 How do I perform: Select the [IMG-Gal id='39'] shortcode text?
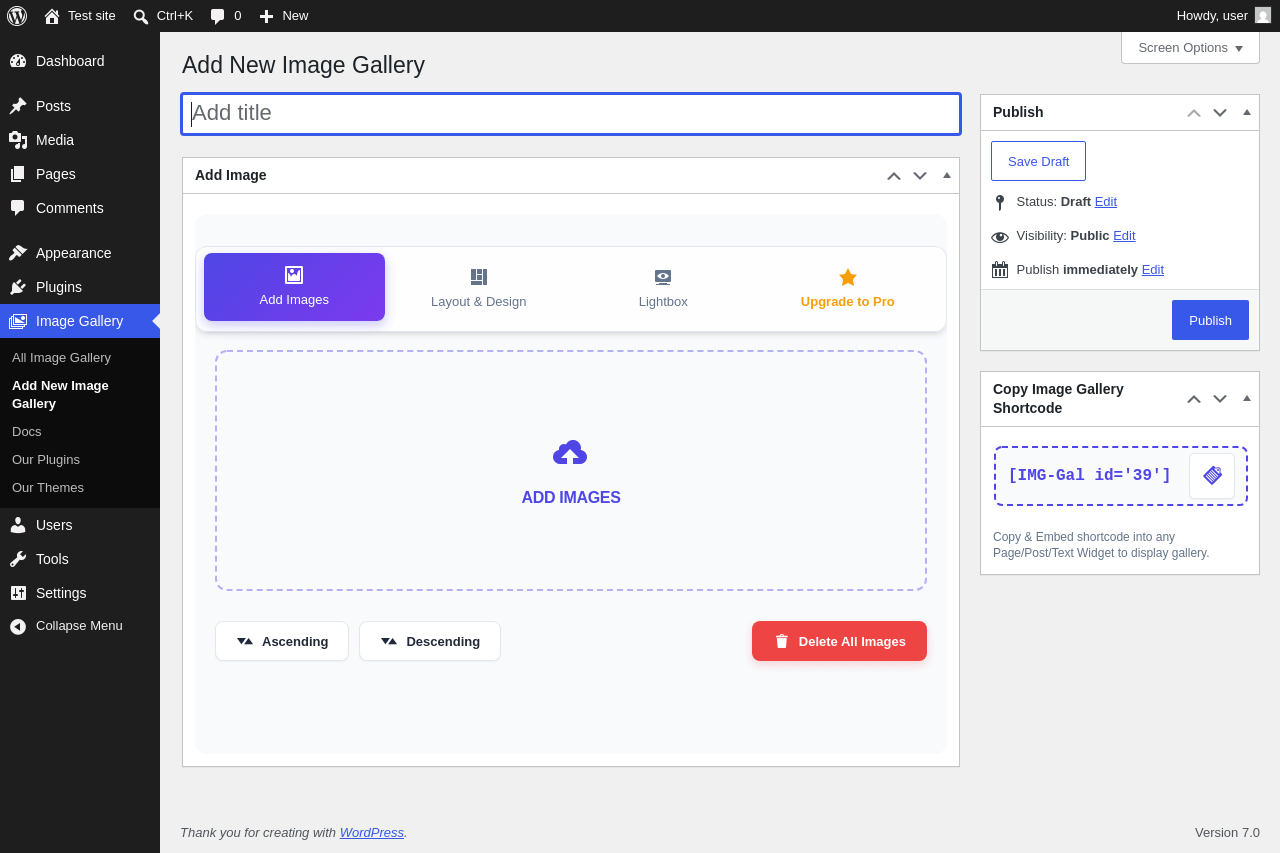1089,476
